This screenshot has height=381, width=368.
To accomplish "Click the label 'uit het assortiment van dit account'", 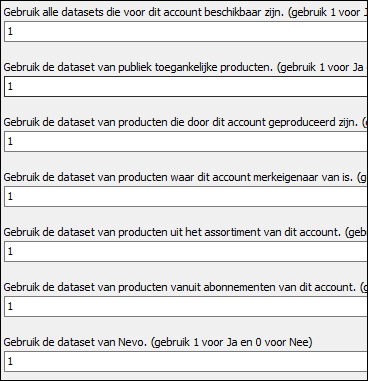I will [x=173, y=232].
